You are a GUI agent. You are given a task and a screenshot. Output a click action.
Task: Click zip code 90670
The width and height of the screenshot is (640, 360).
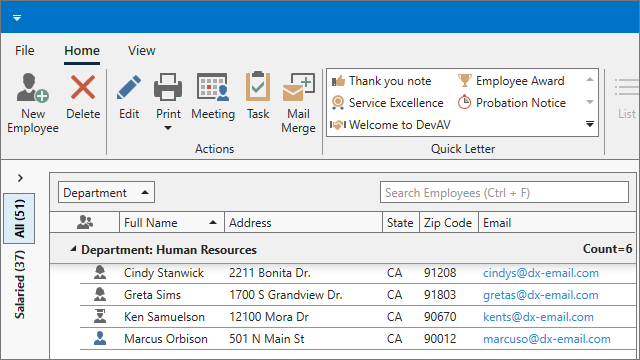point(440,317)
